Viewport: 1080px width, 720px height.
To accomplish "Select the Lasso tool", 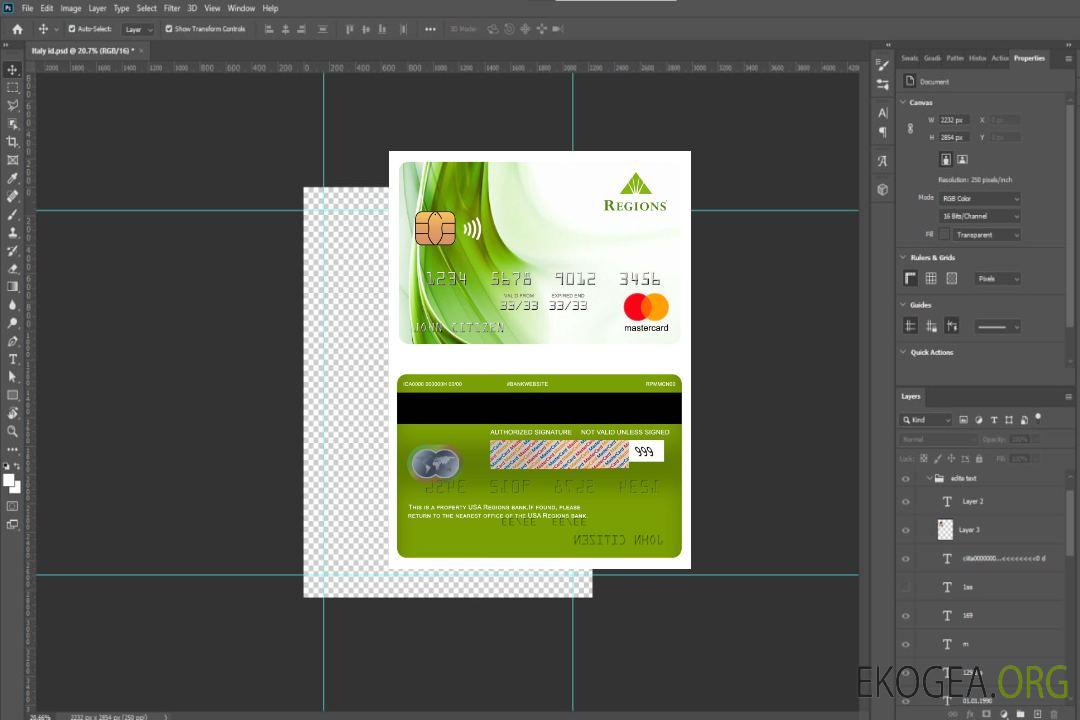I will (x=12, y=105).
